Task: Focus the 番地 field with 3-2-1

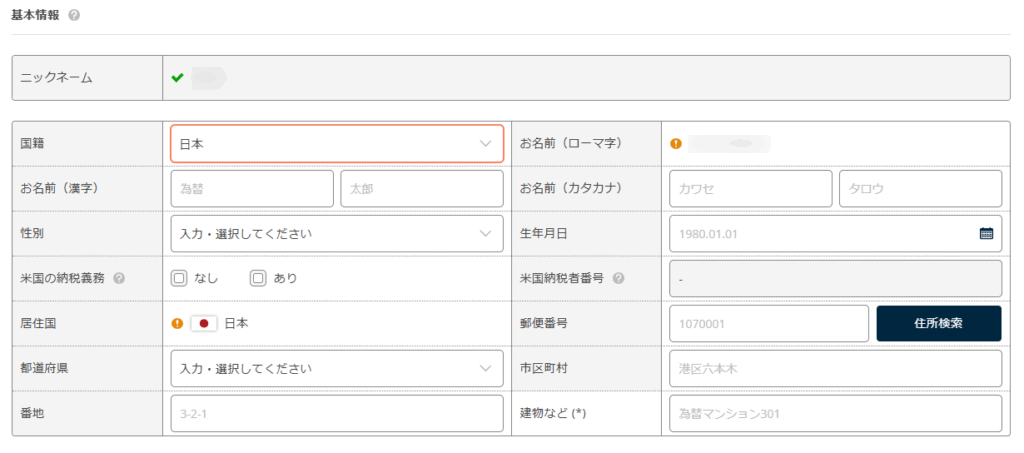Action: click(x=337, y=413)
